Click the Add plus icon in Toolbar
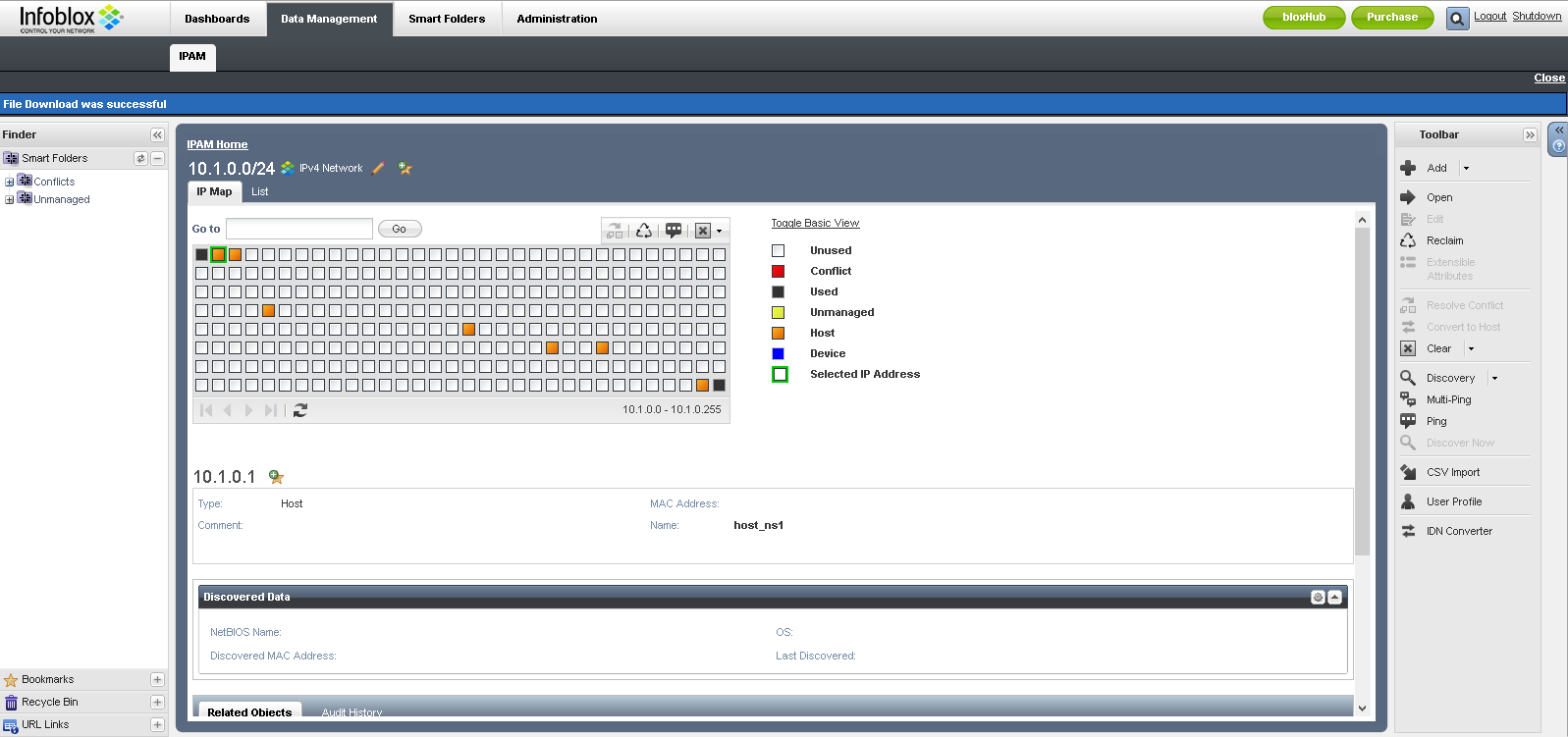The image size is (1568, 737). coord(1408,168)
